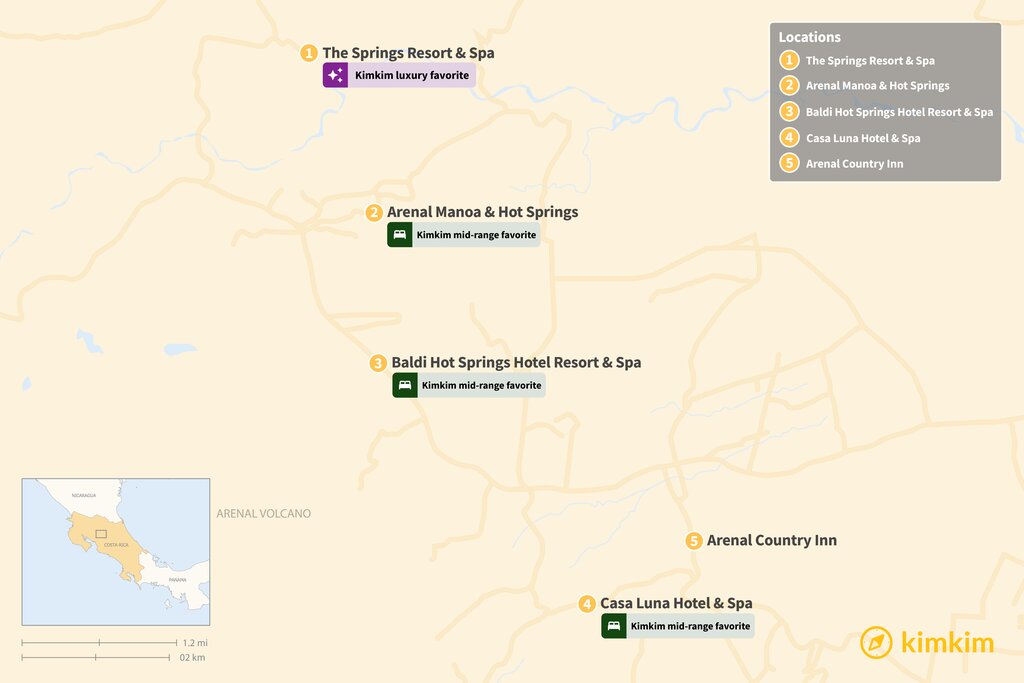Click the green bed icon under Baldi Hot Springs

pyautogui.click(x=405, y=385)
